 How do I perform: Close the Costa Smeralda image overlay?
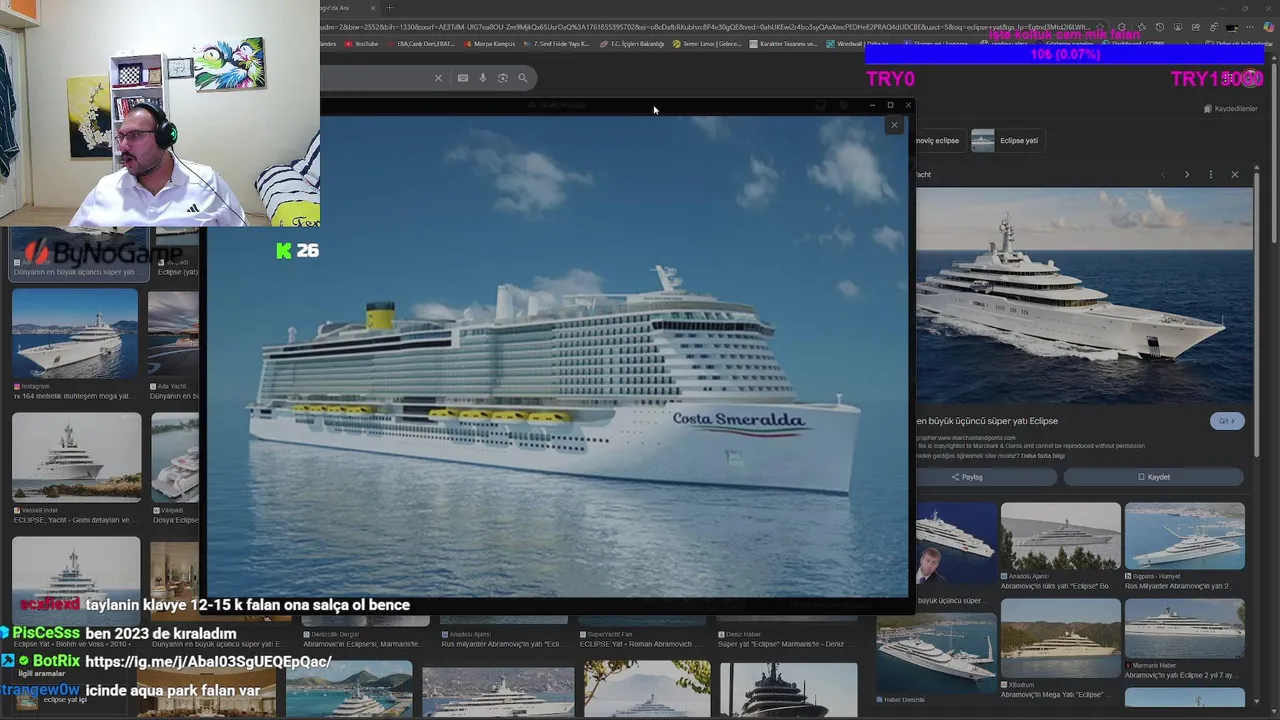tap(894, 125)
